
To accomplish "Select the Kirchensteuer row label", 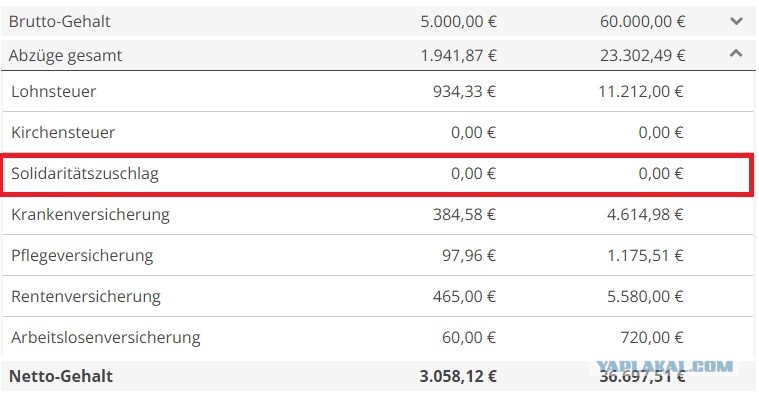I will (63, 132).
